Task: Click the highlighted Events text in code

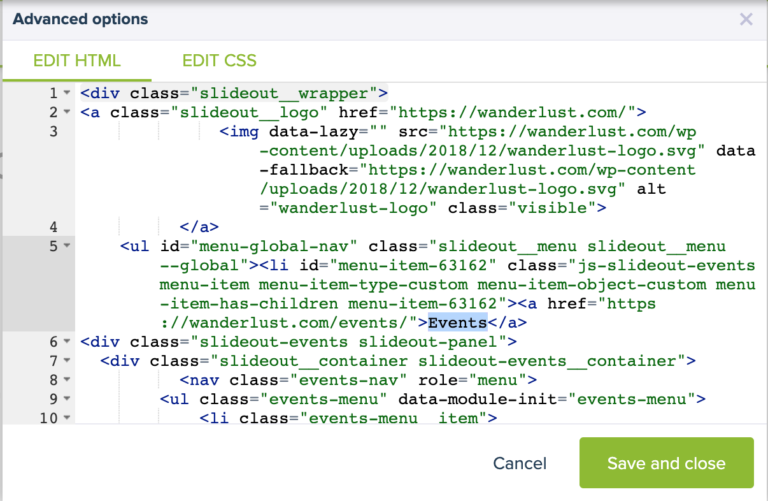Action: click(457, 322)
